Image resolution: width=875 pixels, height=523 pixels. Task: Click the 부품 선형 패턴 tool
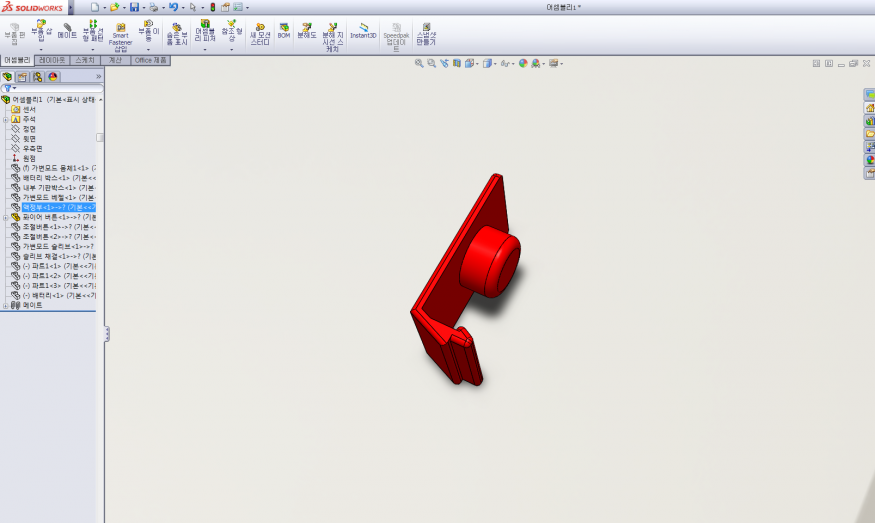pos(93,31)
